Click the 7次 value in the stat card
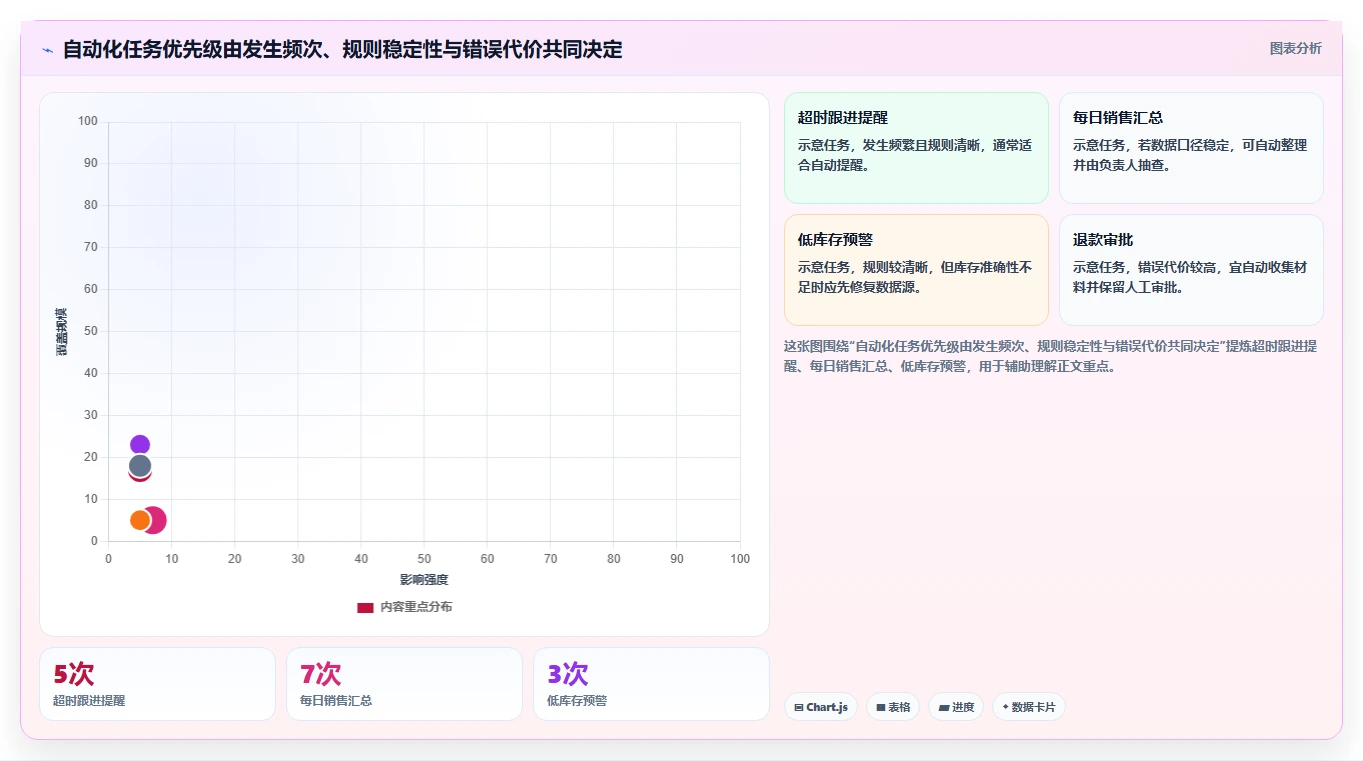 (321, 674)
